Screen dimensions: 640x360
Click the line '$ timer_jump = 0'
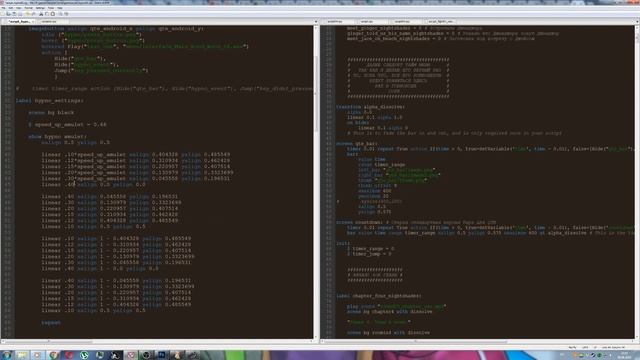pos(369,254)
